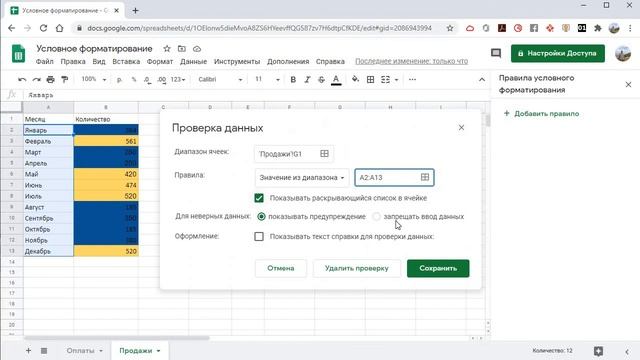Viewport: 640px width, 360px height.
Task: Click the merge cells icon
Action: pyautogui.click(x=385, y=80)
